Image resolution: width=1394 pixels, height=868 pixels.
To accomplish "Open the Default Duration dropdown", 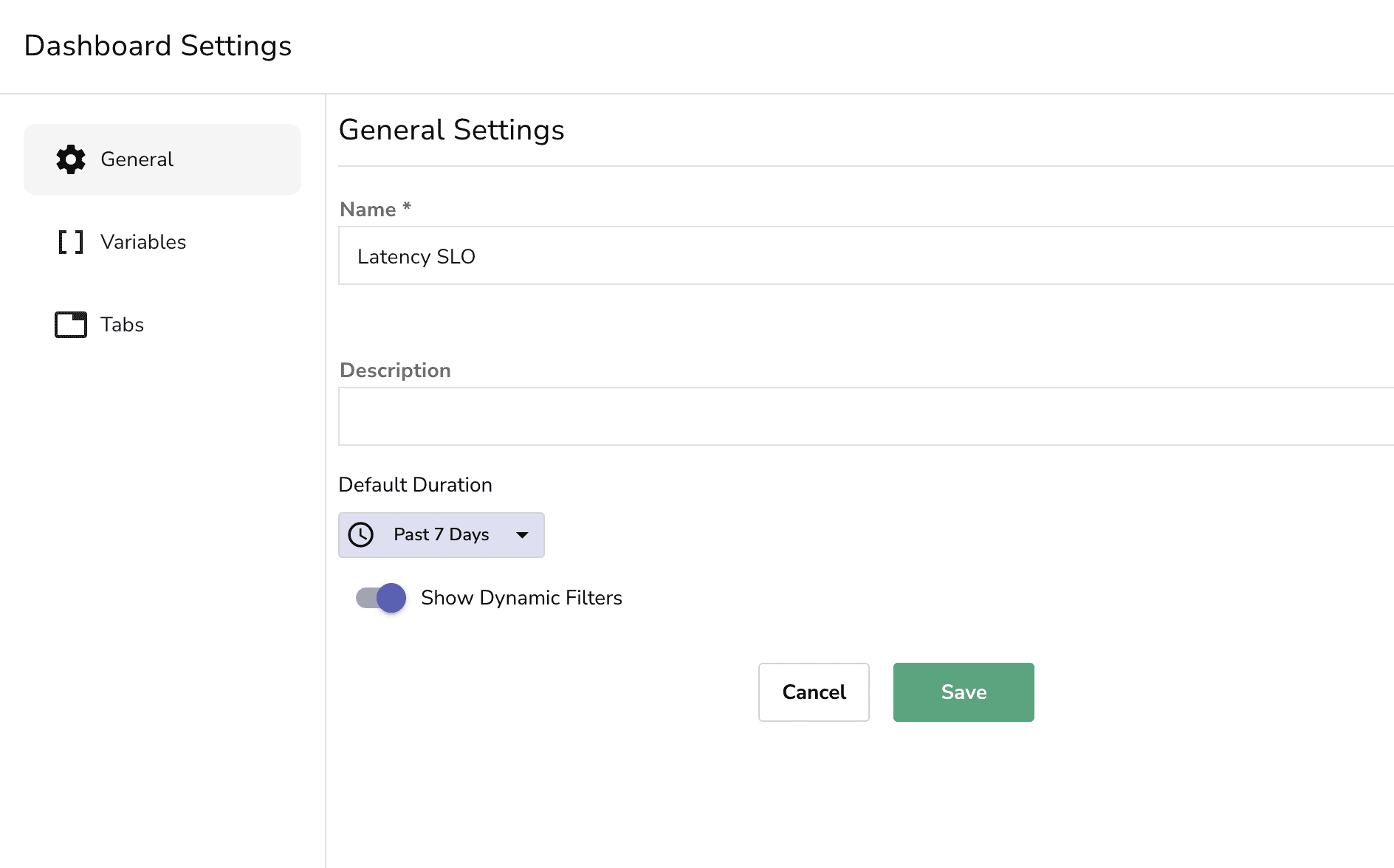I will tap(441, 534).
